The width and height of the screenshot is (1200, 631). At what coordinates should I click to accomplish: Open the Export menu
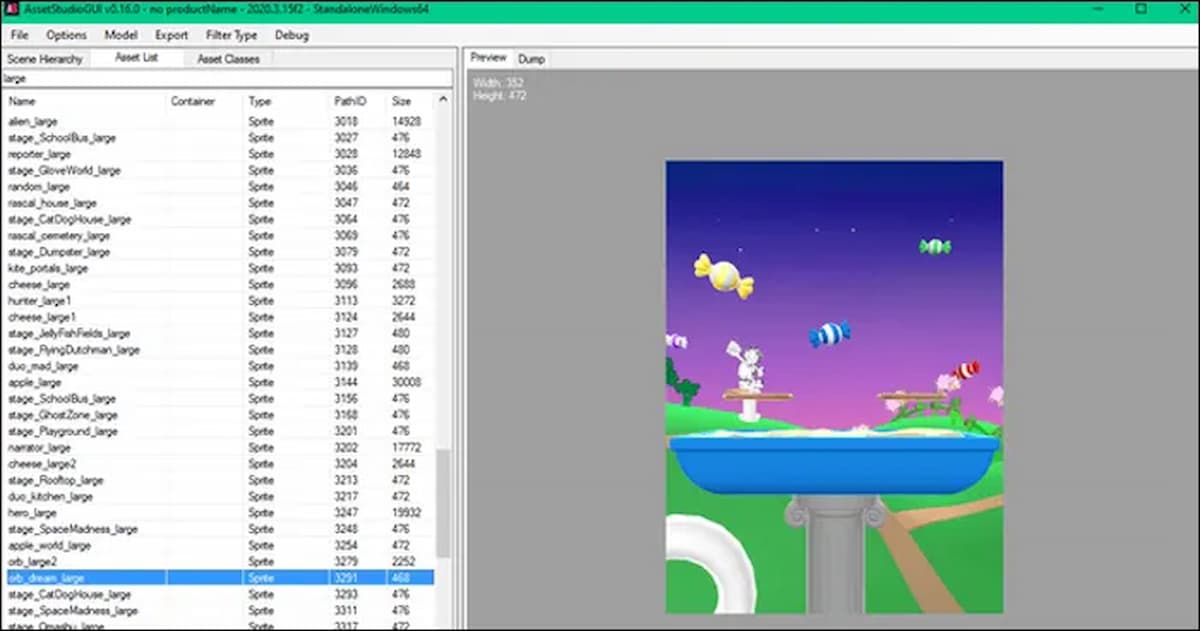tap(171, 35)
